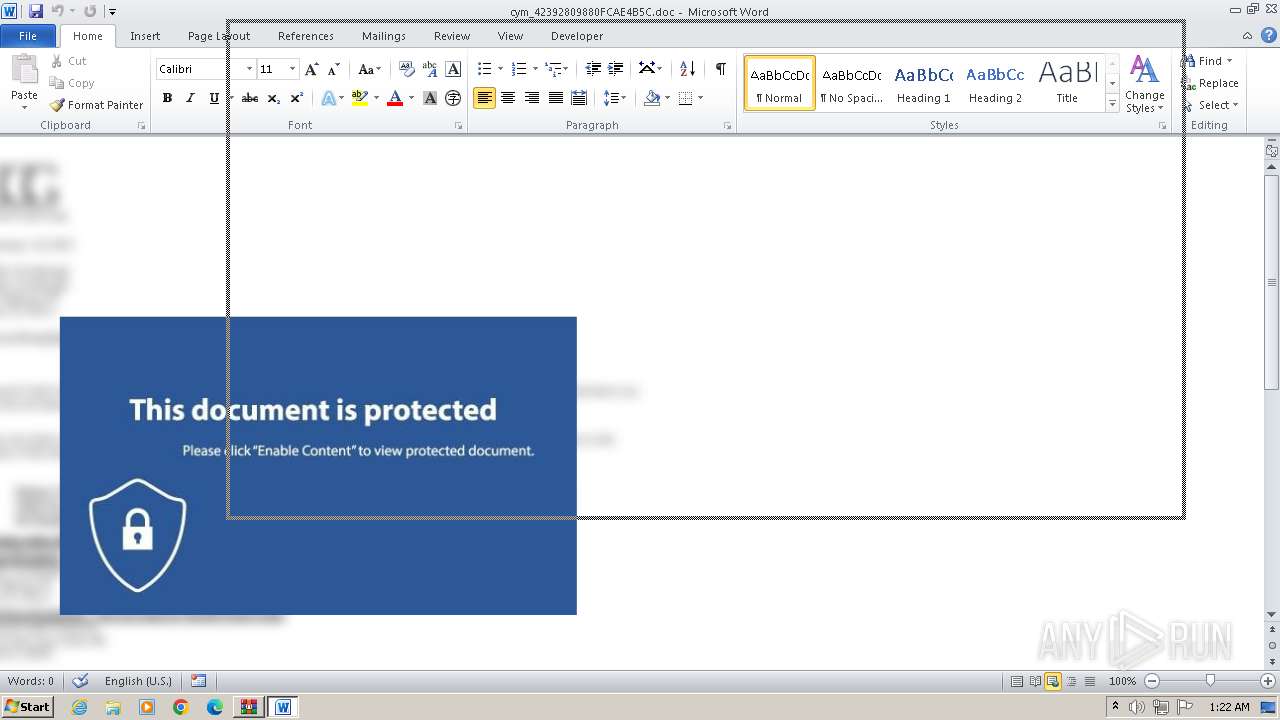This screenshot has width=1280, height=720.
Task: Click Zoom In plus button
Action: (x=1268, y=681)
